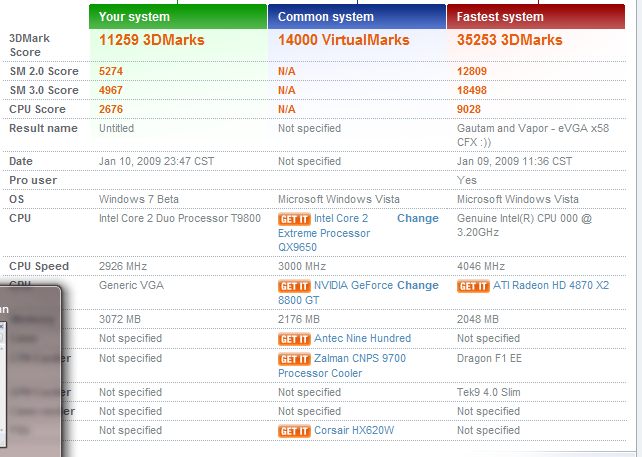
Task: Click the CPU Score row label
Action: [37, 109]
